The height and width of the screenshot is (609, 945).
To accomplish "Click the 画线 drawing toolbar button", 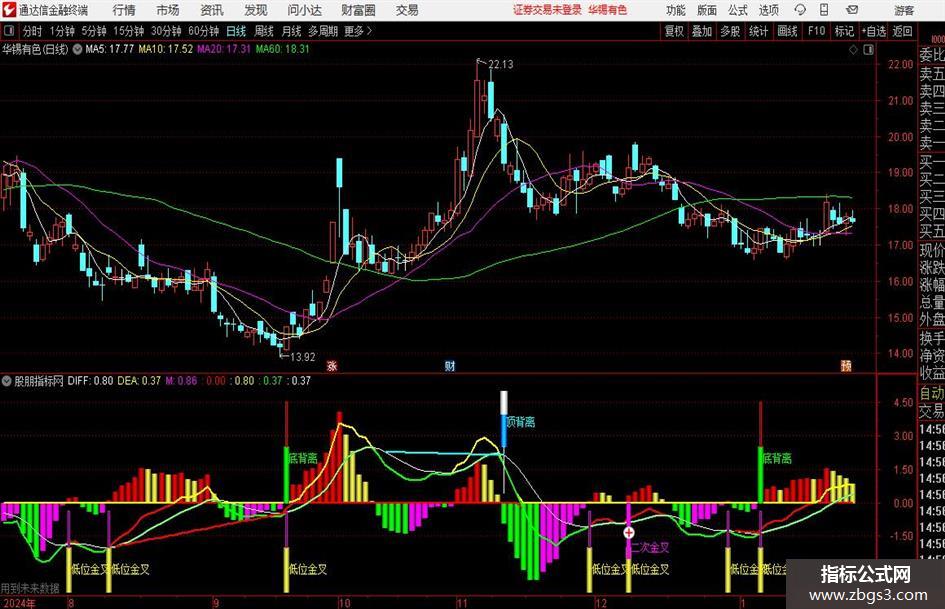I will [x=787, y=31].
